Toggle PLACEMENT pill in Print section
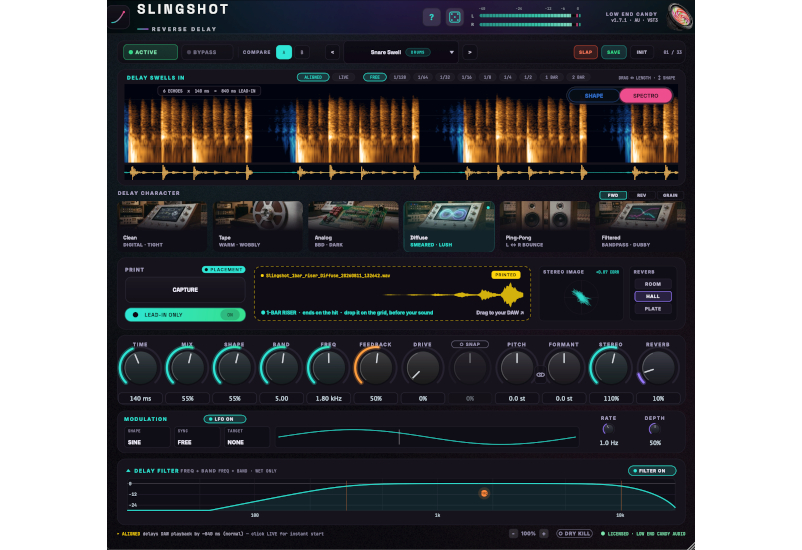The image size is (802, 550). tap(224, 270)
